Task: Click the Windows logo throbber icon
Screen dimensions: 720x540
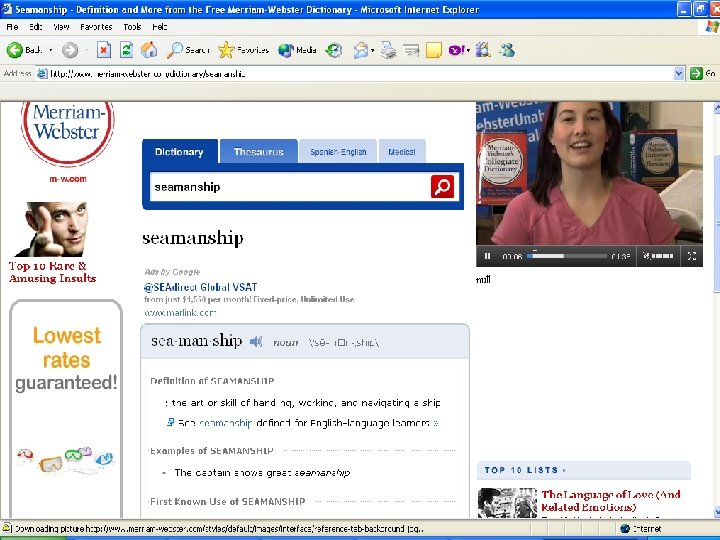Action: coord(712,27)
